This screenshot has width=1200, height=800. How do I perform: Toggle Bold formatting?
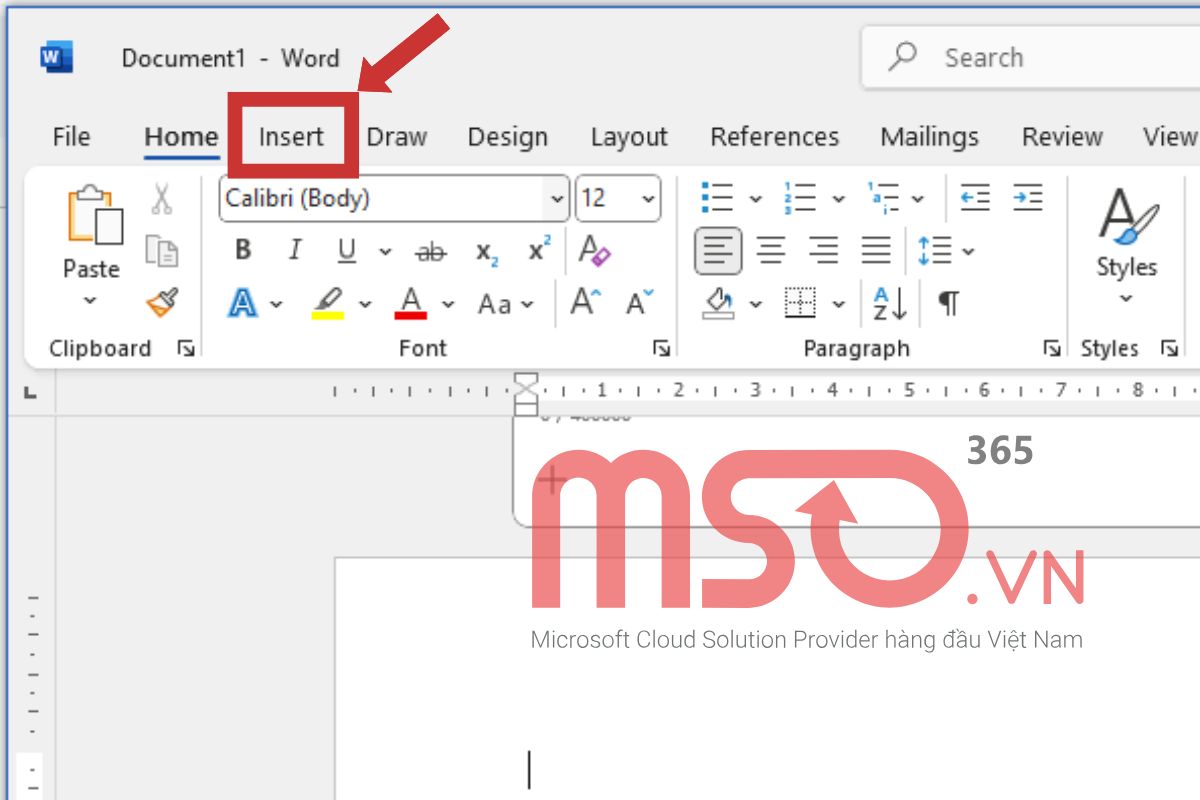point(243,250)
